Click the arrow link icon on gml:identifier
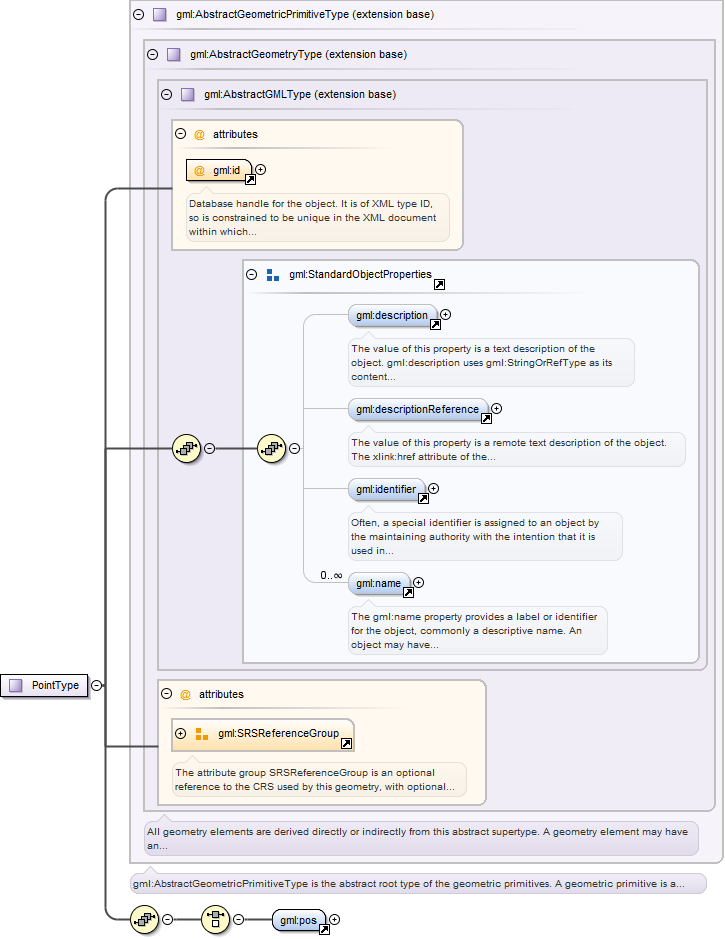Screen dimensions: 725x939 tap(423, 499)
